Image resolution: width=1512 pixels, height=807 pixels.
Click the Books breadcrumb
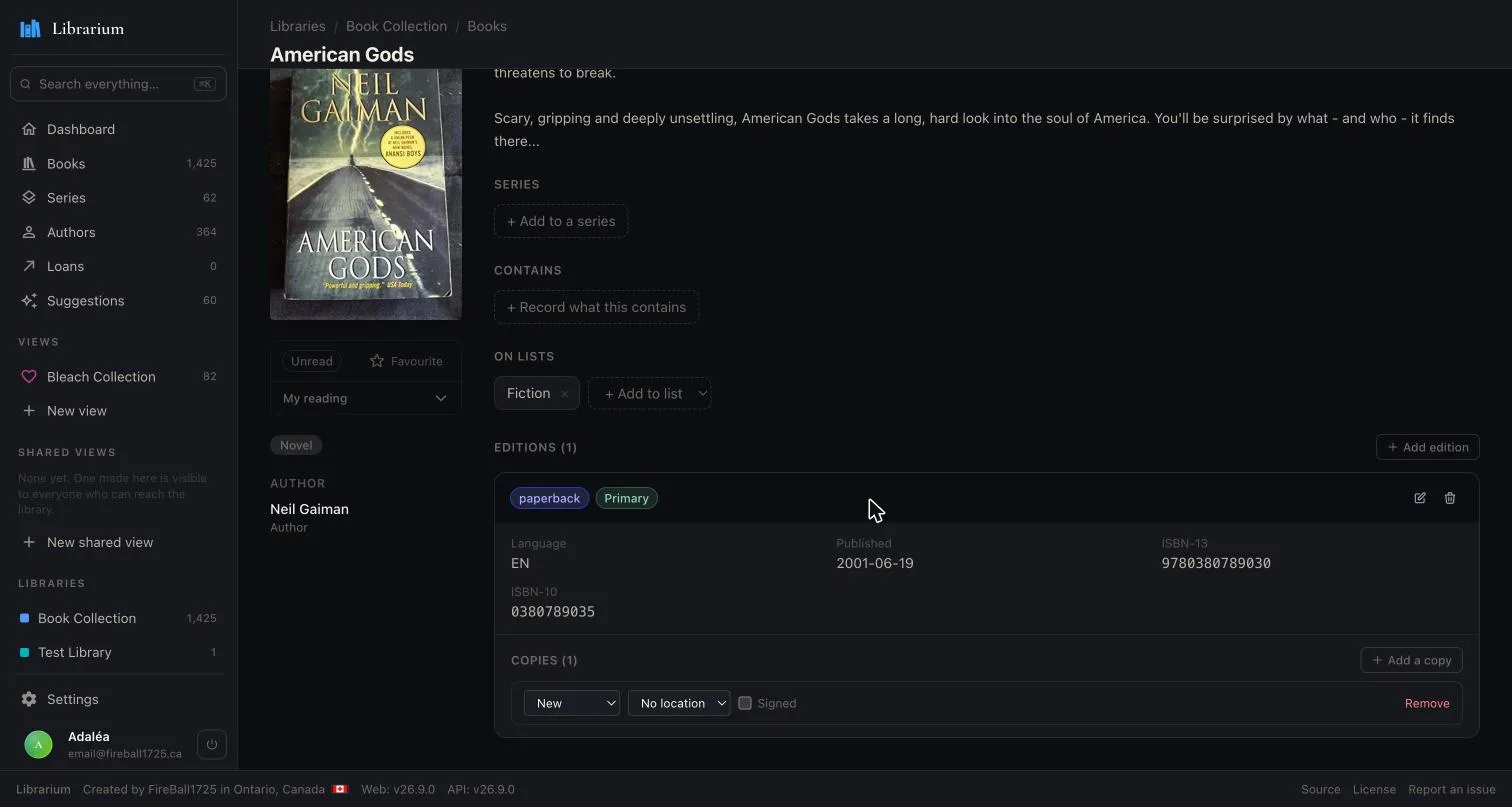[x=487, y=26]
